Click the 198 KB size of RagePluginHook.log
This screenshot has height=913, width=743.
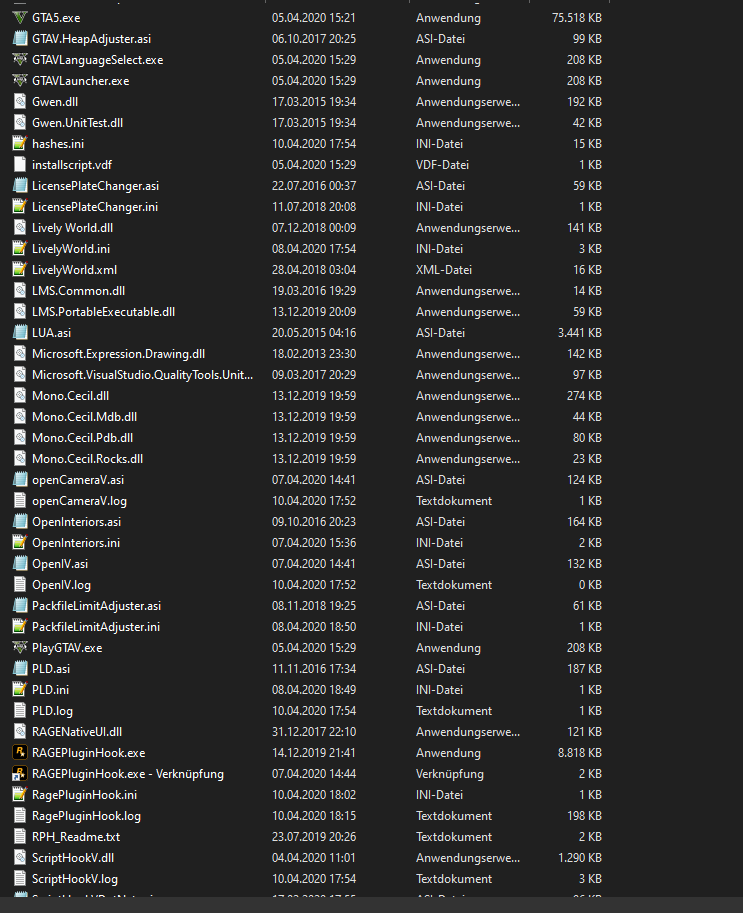pos(585,816)
